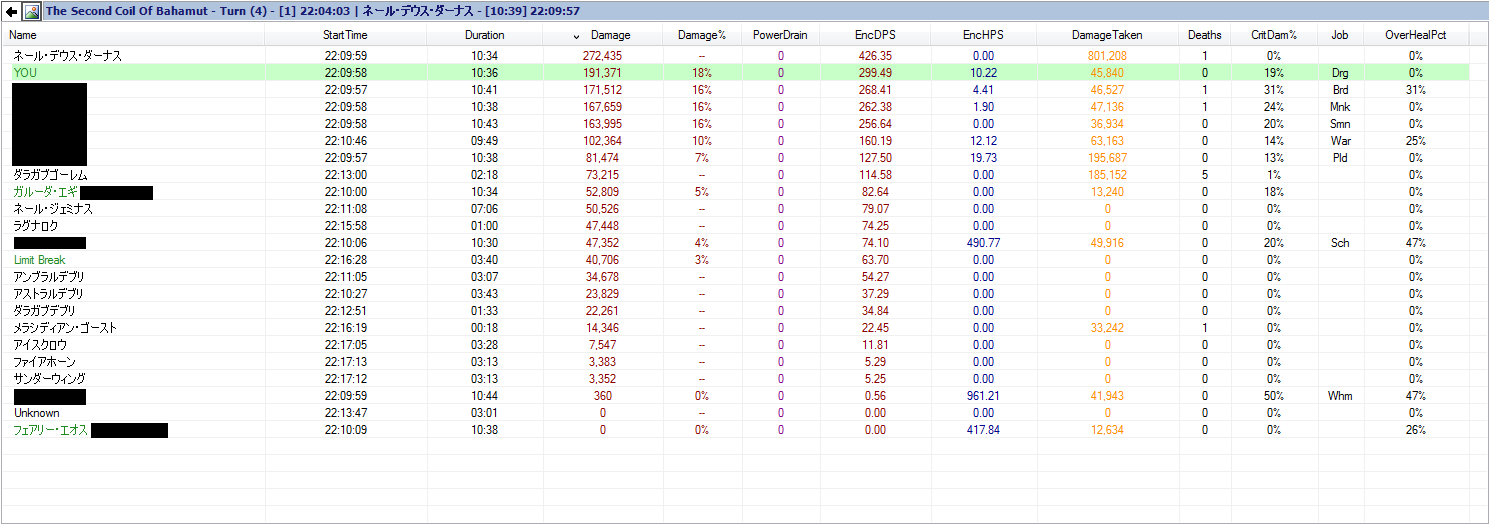This screenshot has width=1490, height=529.
Task: Click DamageTaken value 801,208
Action: point(1107,56)
